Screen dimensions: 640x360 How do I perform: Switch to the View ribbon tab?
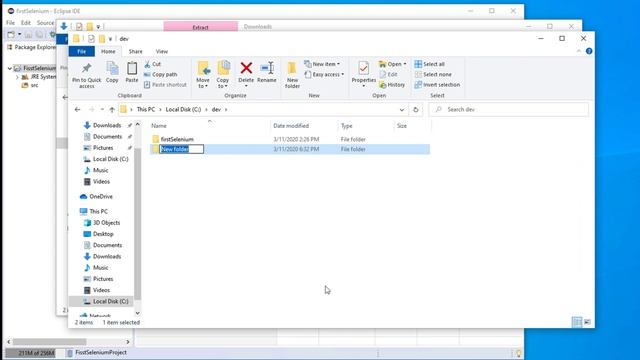pyautogui.click(x=162, y=51)
